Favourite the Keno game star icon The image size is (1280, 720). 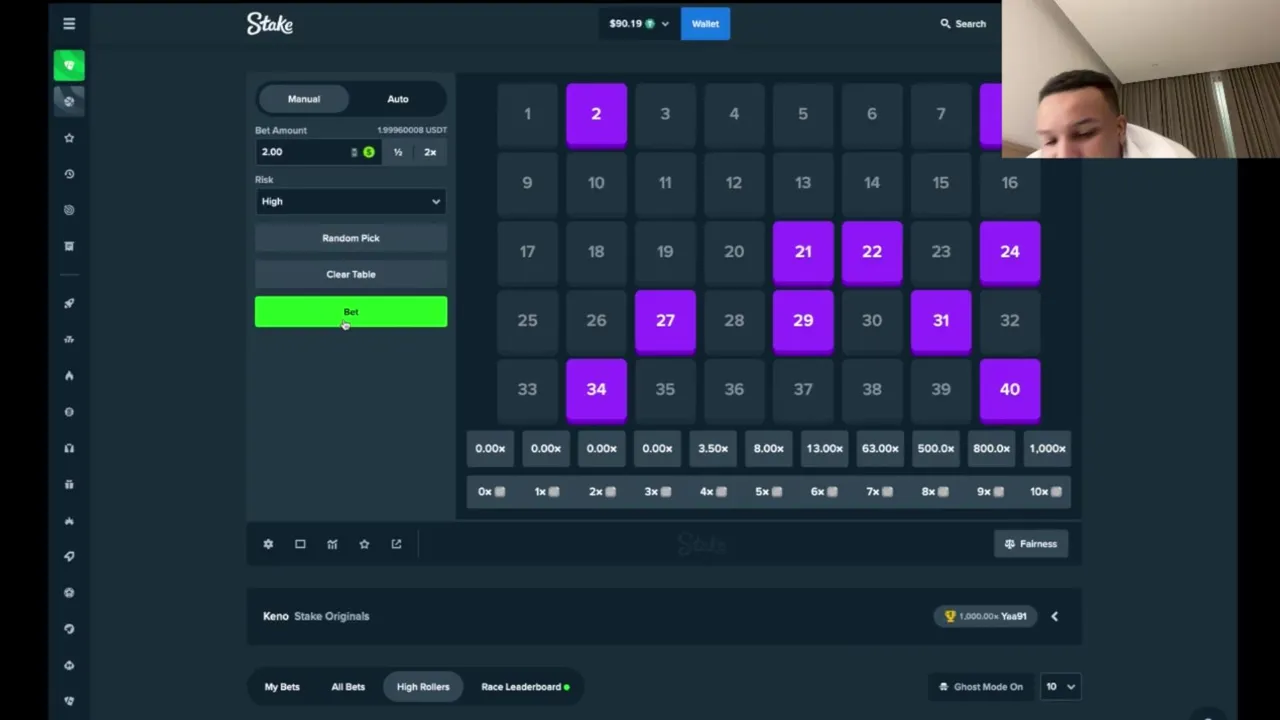pyautogui.click(x=364, y=544)
